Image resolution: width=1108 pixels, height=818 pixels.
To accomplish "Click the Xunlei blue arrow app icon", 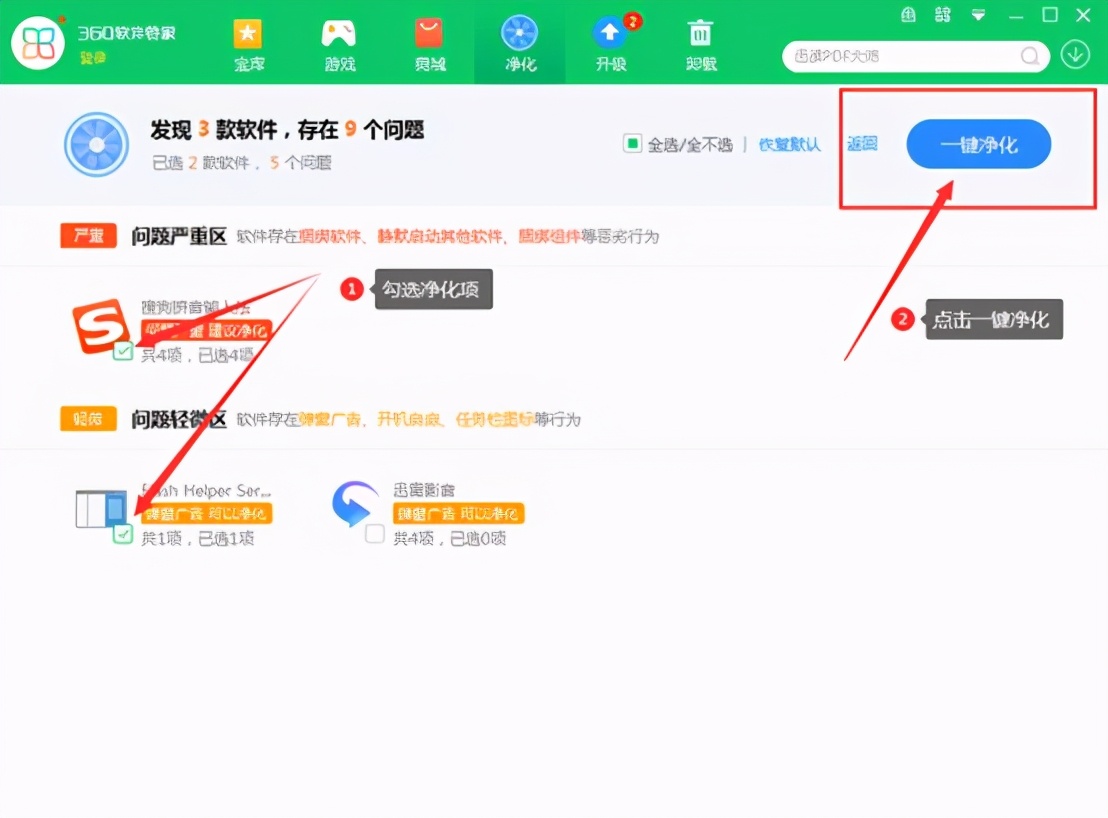I will click(x=355, y=504).
